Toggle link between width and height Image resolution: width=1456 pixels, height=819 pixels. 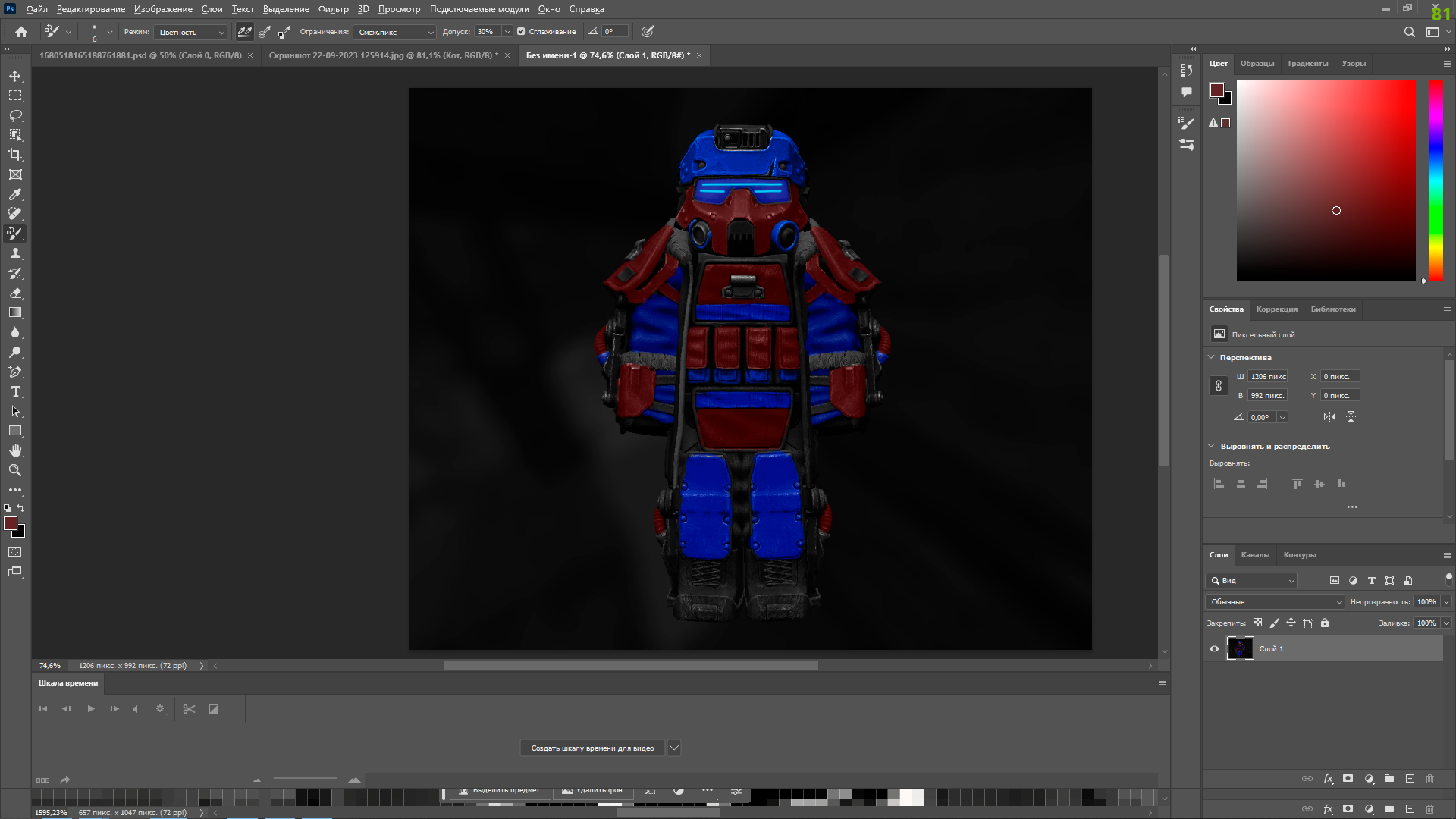click(x=1218, y=386)
